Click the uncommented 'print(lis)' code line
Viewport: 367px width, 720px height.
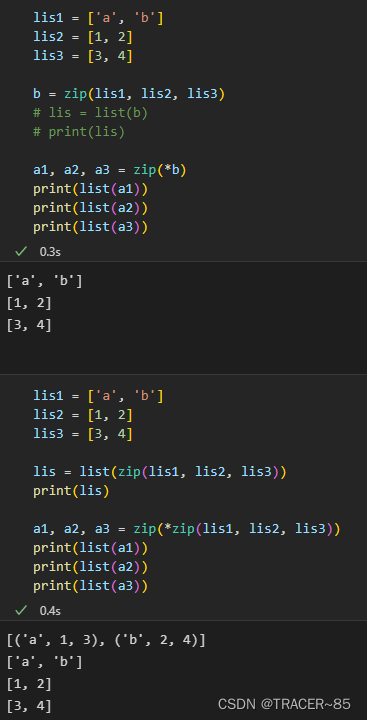[x=71, y=491]
